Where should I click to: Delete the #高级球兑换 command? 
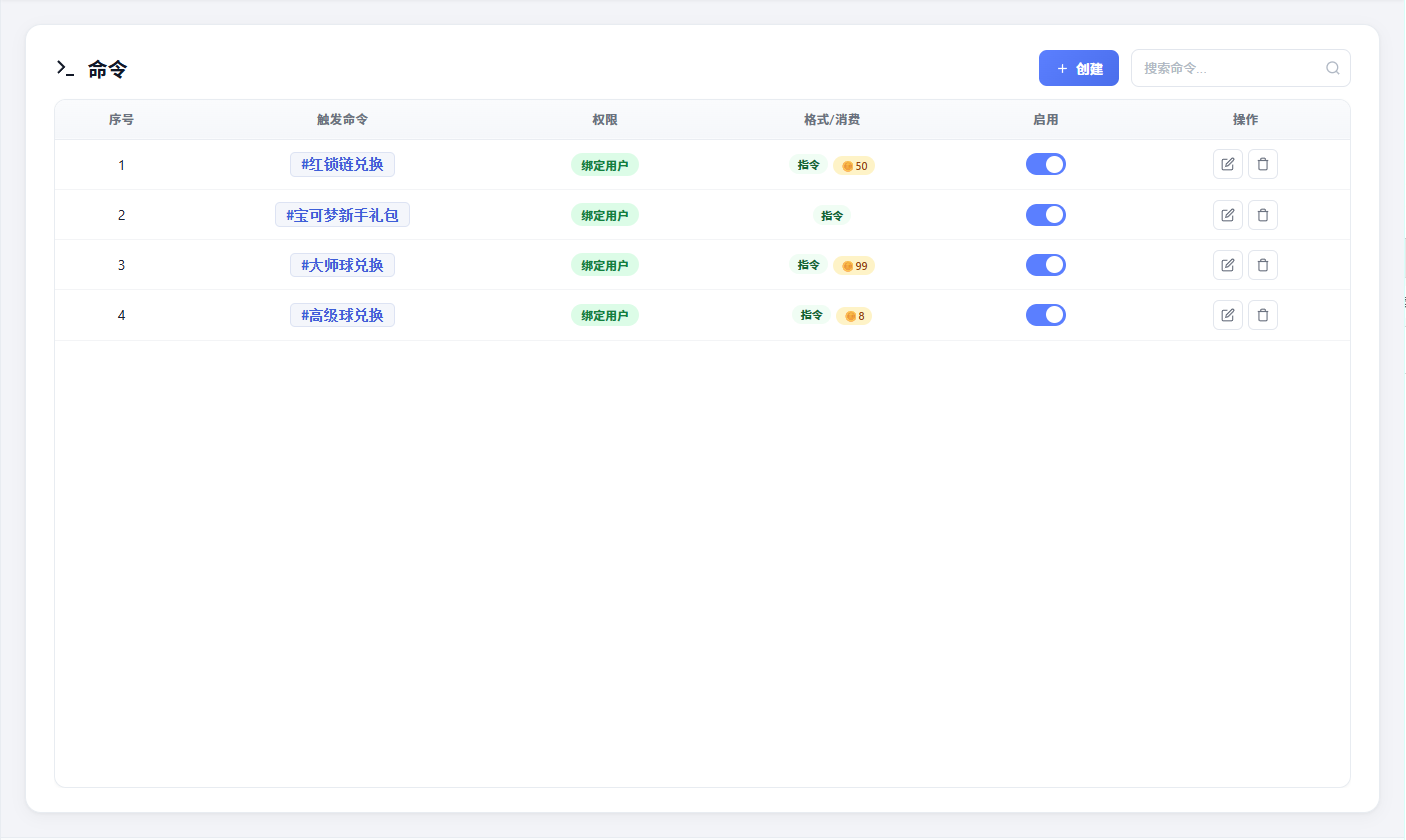coord(1263,315)
